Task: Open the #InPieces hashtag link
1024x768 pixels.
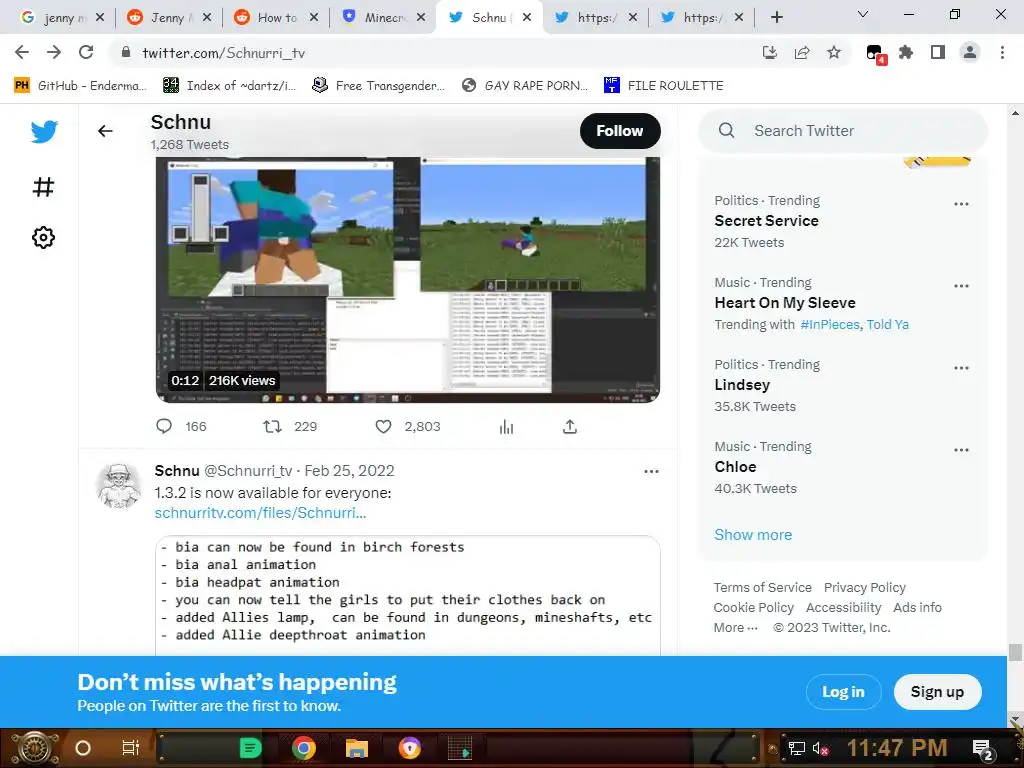Action: [x=830, y=325]
